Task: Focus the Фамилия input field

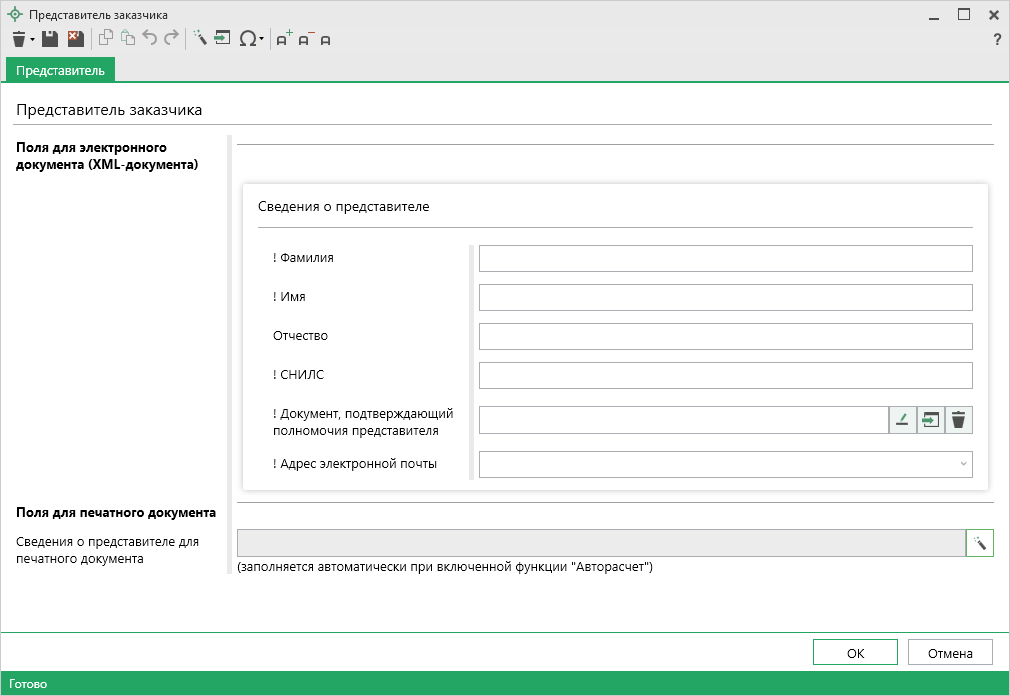Action: click(725, 259)
